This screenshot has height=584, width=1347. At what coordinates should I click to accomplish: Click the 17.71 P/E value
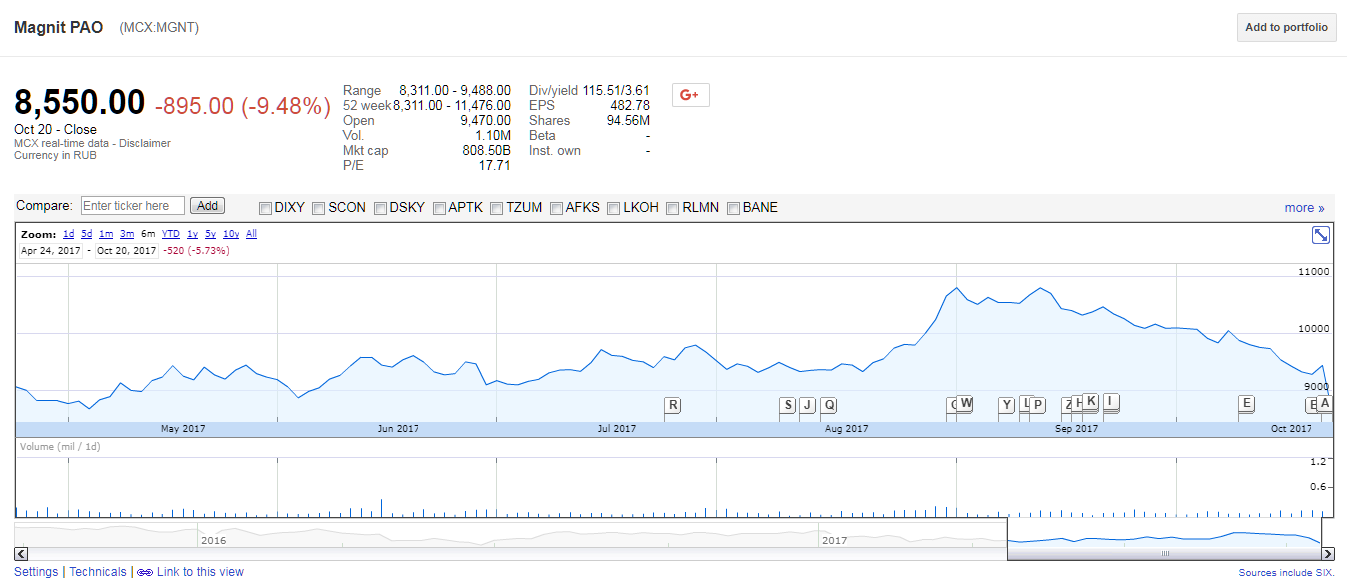(494, 166)
